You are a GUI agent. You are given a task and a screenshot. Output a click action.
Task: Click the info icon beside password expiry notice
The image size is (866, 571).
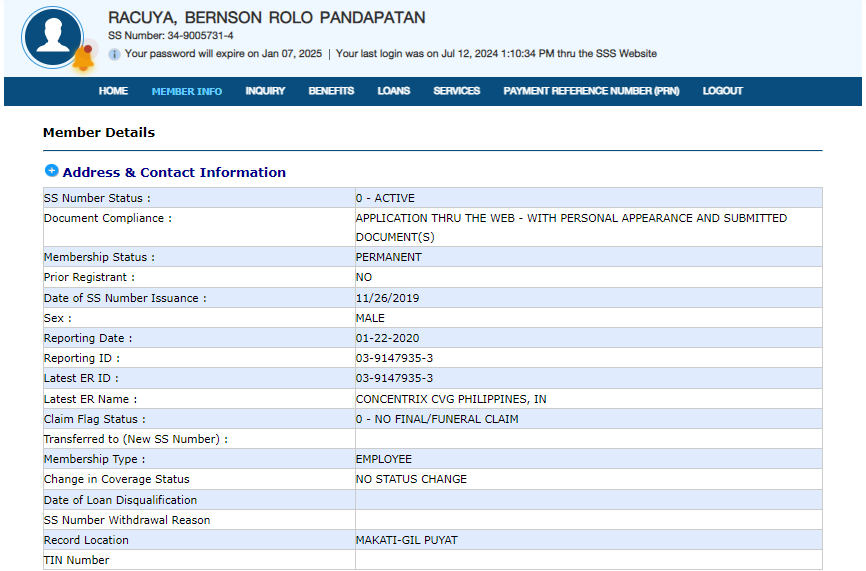point(114,54)
